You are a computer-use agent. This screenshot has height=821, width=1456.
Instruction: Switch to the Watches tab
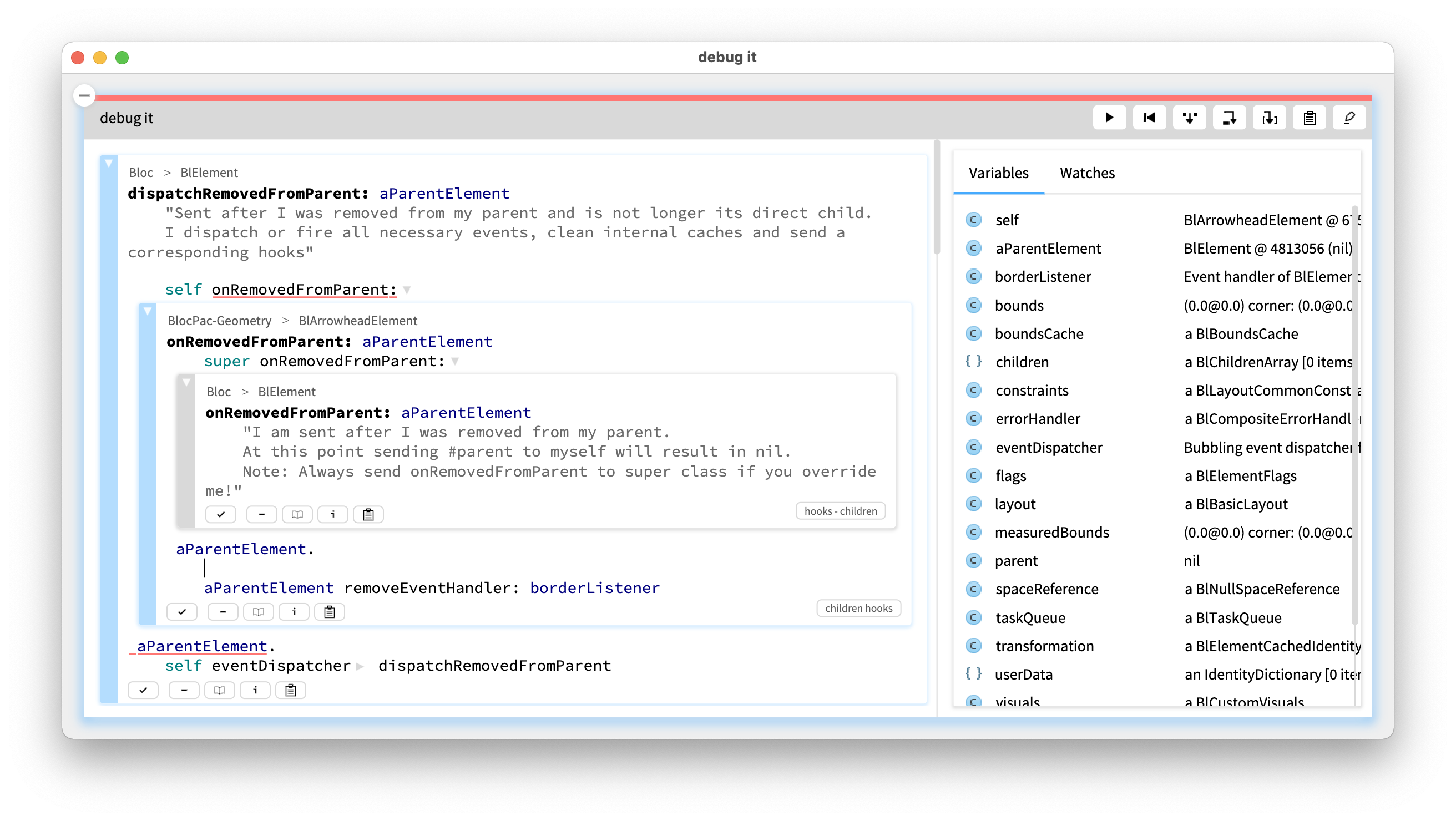click(x=1087, y=173)
